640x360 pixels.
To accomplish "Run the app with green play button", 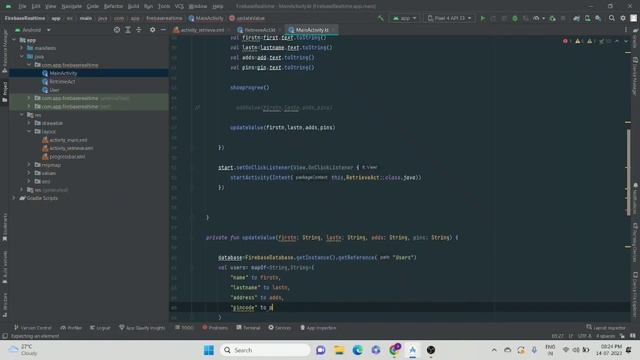I will click(x=483, y=18).
